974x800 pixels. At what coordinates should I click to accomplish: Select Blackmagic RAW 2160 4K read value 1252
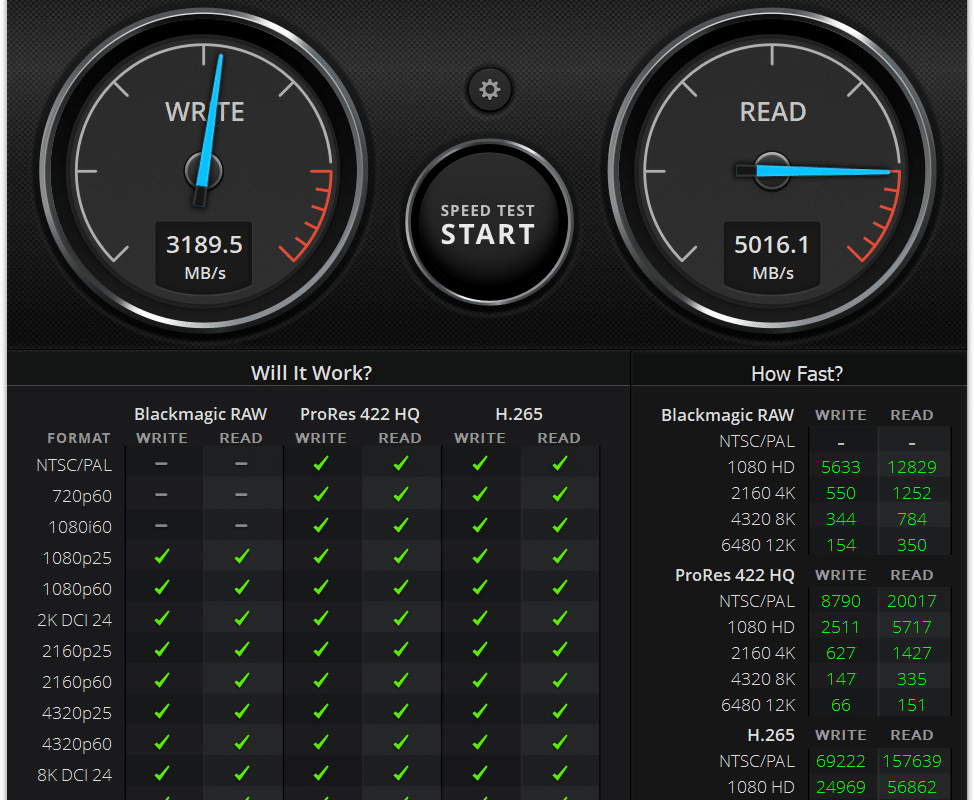(912, 493)
